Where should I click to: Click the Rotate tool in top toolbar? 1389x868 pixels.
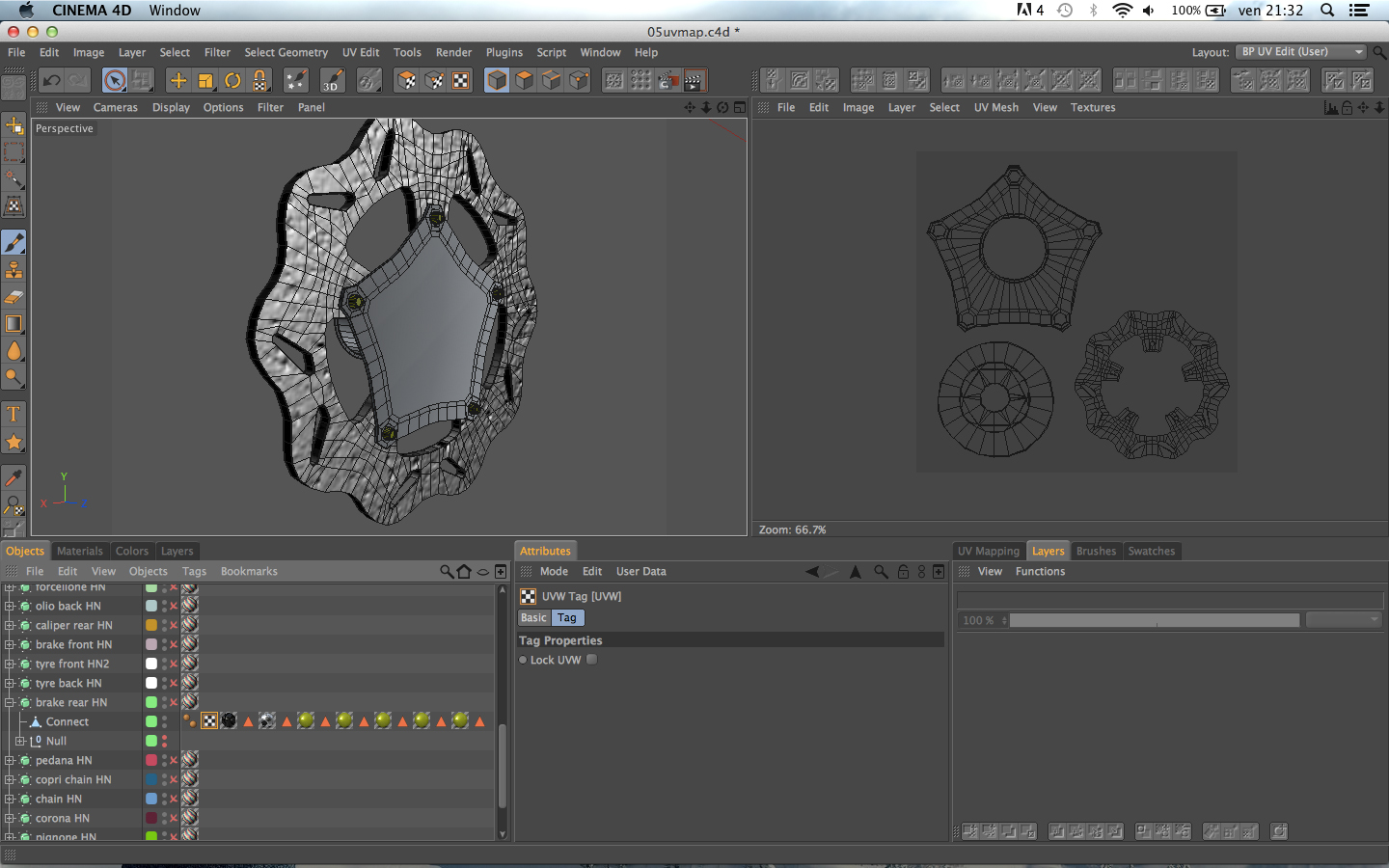coord(232,81)
